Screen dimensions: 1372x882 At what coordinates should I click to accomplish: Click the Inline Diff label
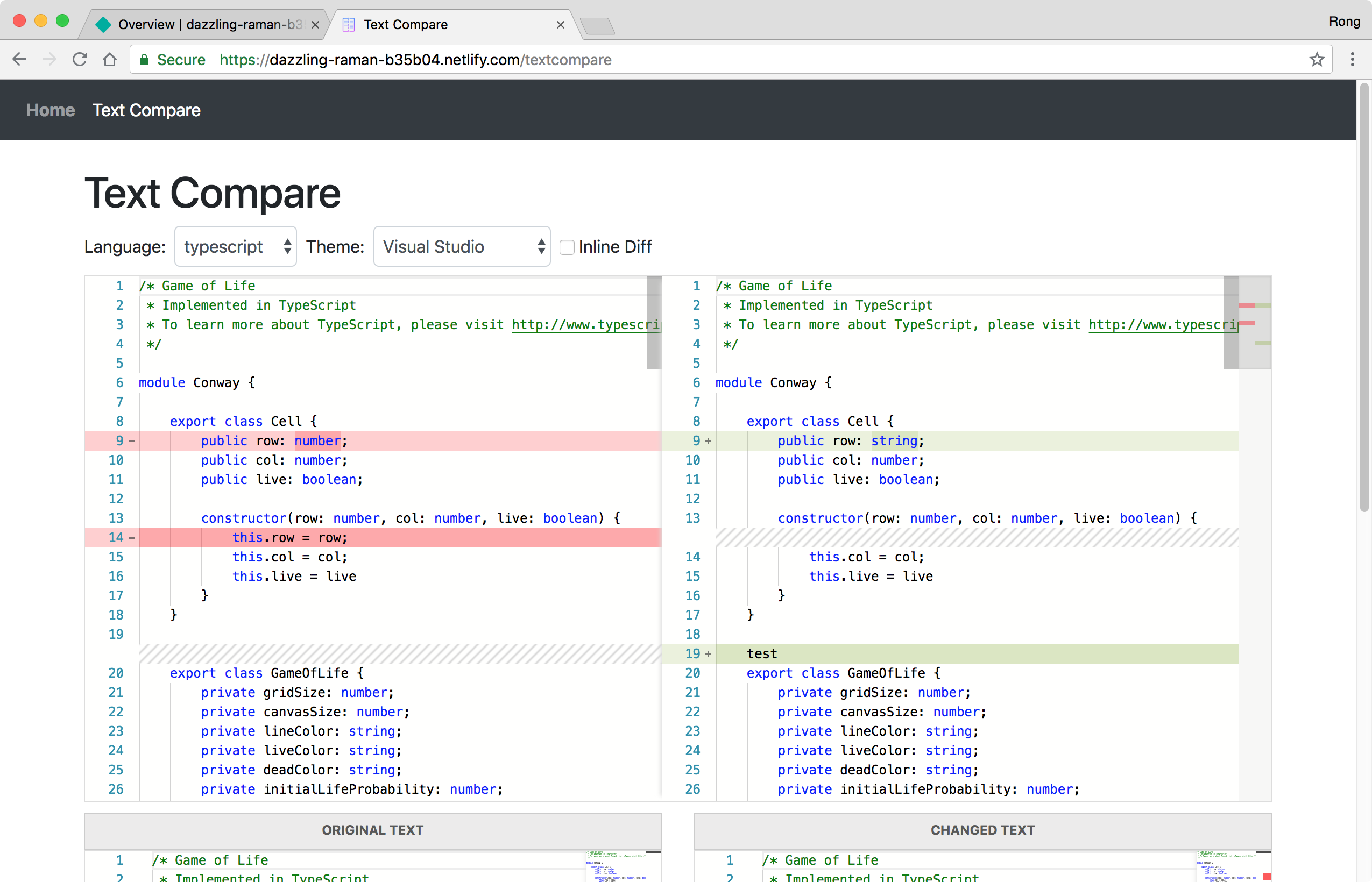(x=614, y=247)
